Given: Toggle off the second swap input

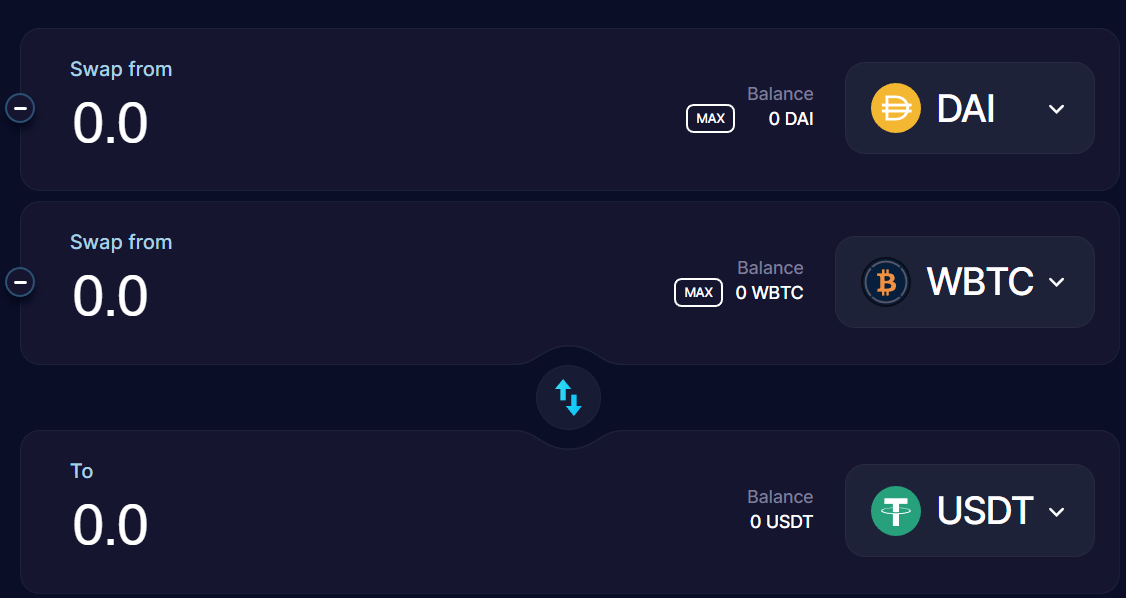Looking at the screenshot, I should pos(20,282).
